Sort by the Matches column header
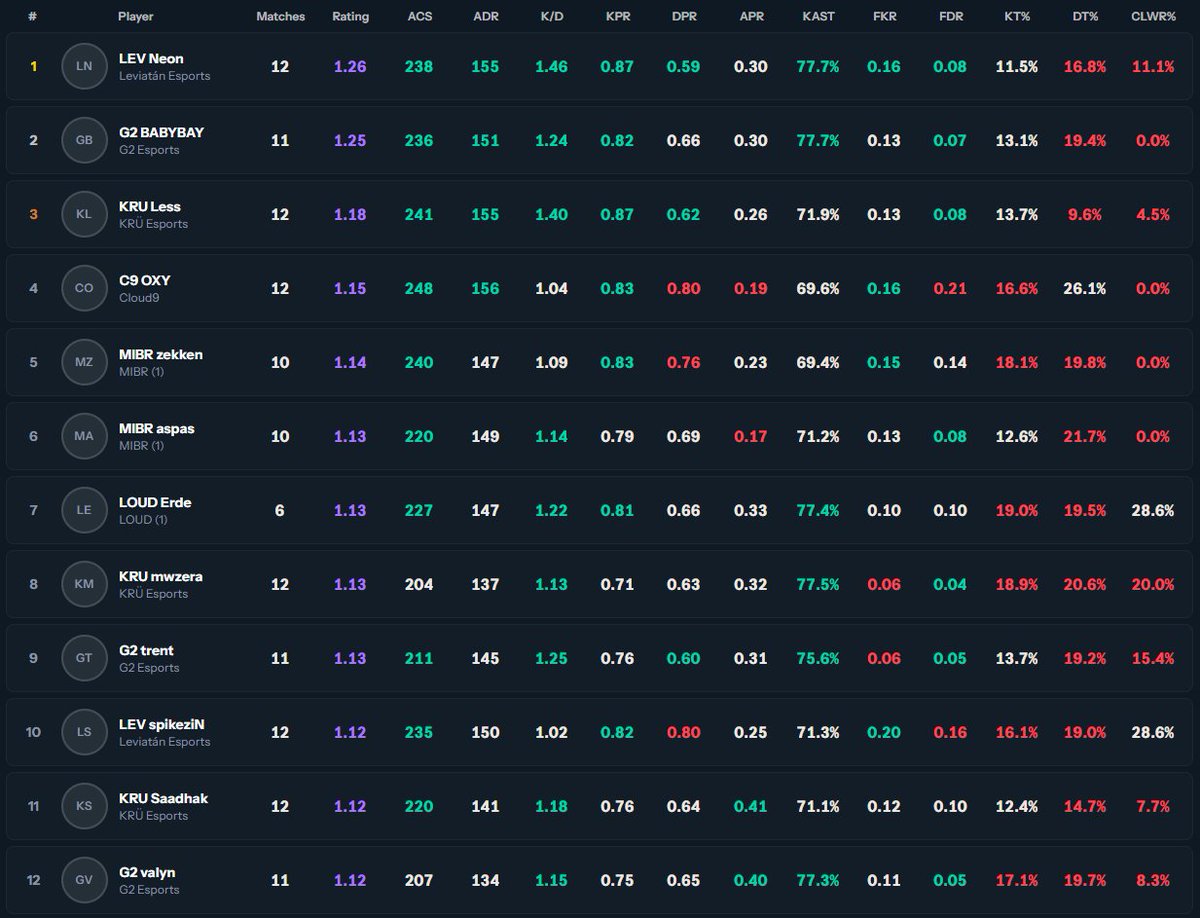This screenshot has width=1200, height=918. coord(281,17)
